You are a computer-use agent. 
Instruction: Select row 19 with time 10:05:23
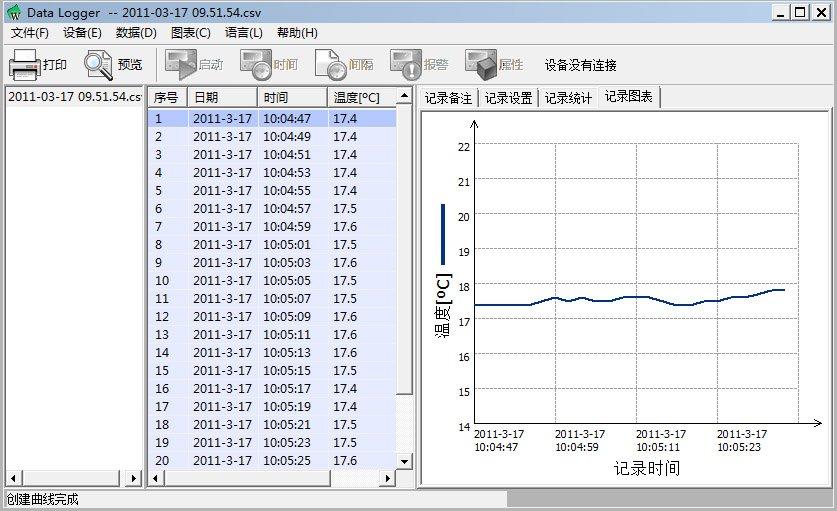[272, 443]
